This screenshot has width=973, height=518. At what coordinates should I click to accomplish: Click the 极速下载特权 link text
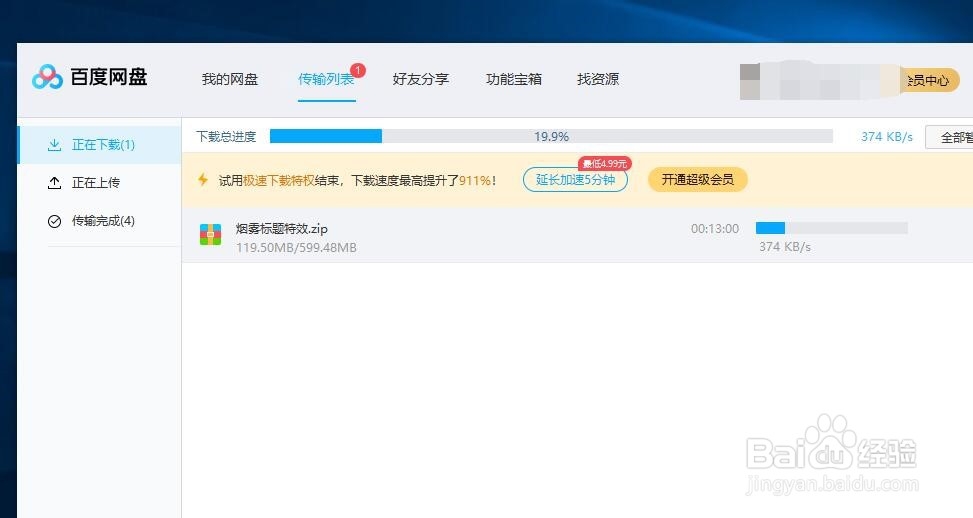coord(279,181)
